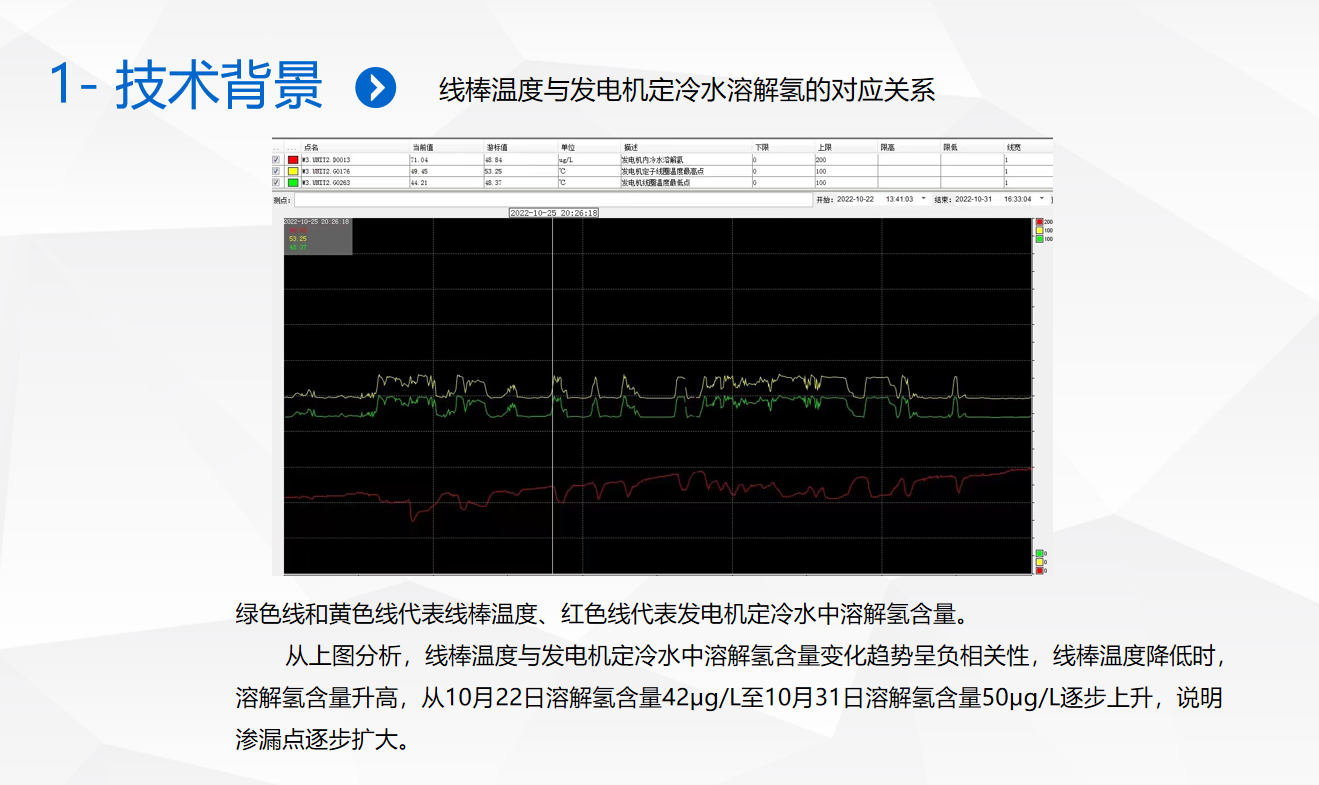Click the blue arrow icon beside 技术背景
1319x785 pixels.
(x=376, y=88)
